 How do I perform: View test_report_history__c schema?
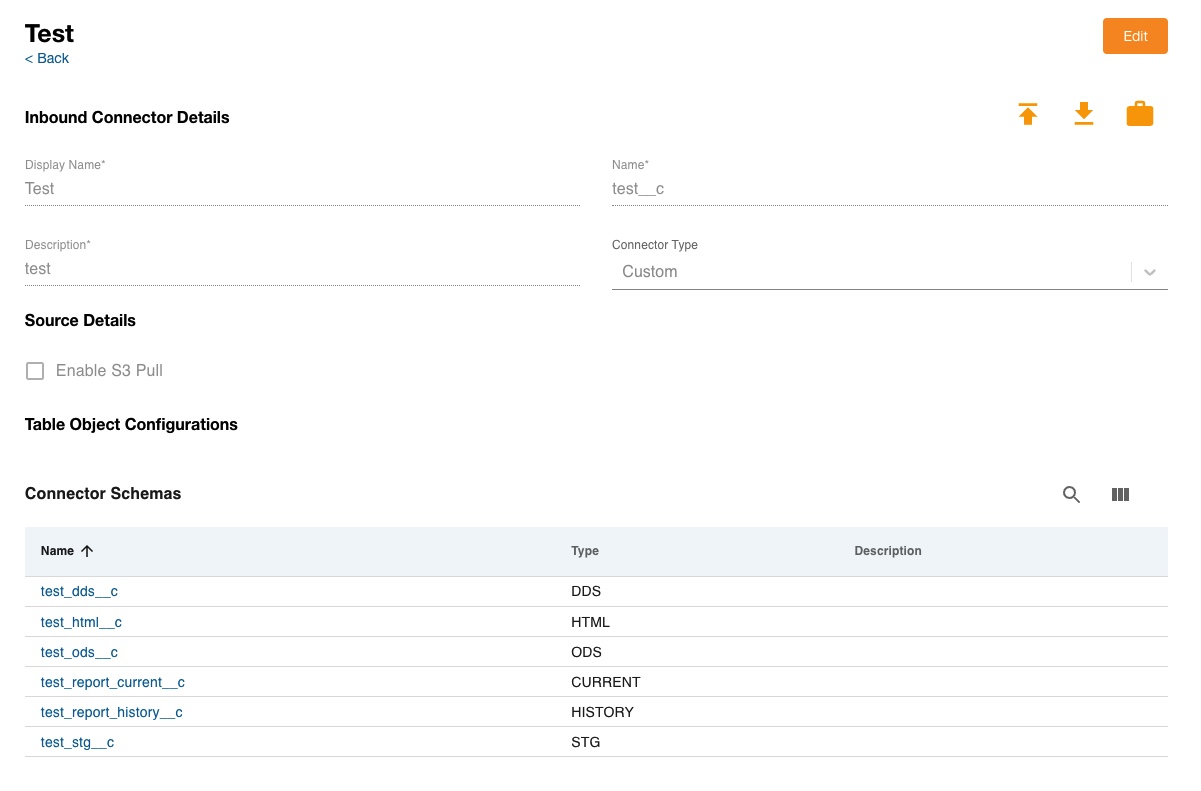click(x=111, y=712)
